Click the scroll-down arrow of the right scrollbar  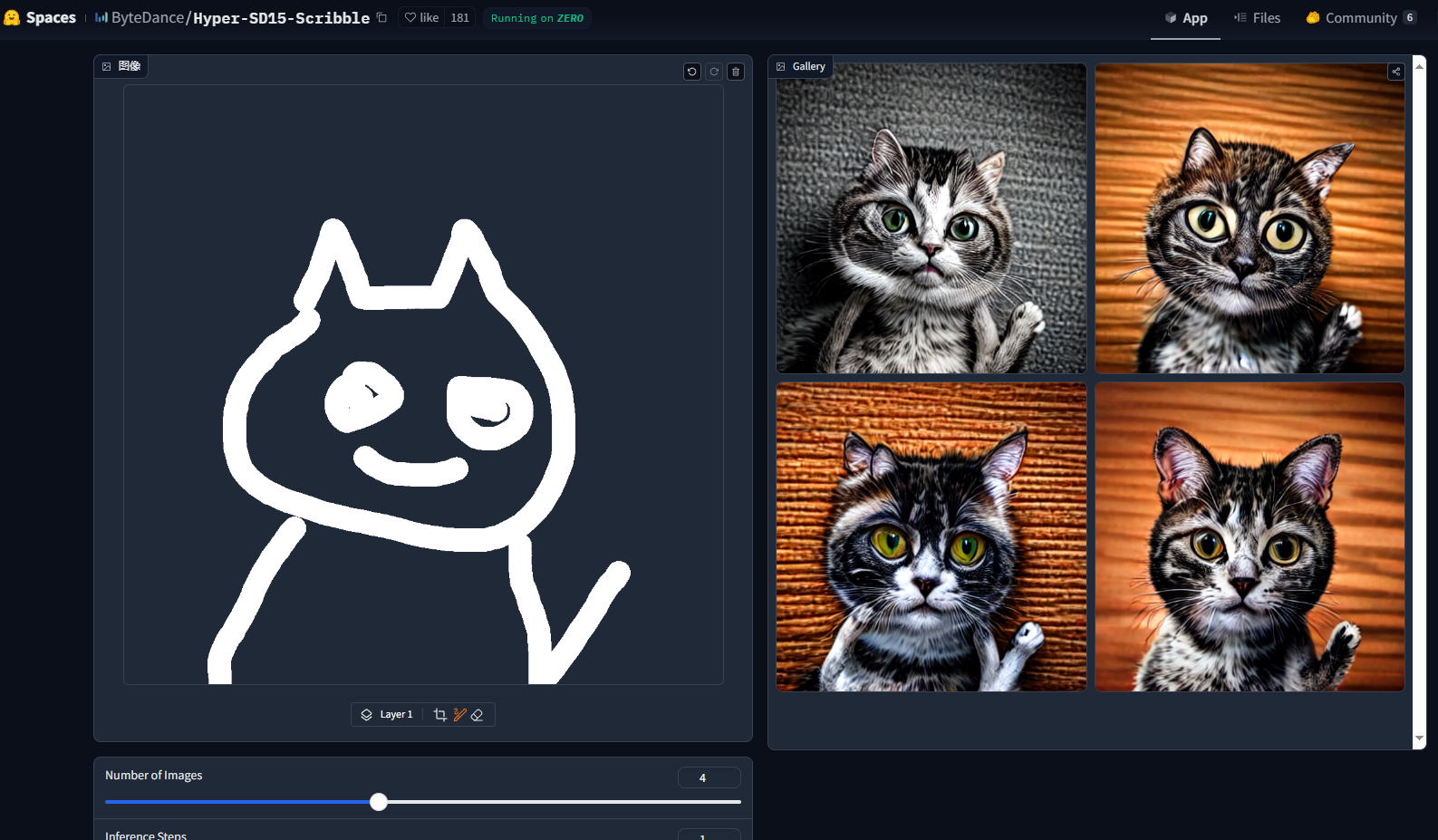click(x=1419, y=739)
